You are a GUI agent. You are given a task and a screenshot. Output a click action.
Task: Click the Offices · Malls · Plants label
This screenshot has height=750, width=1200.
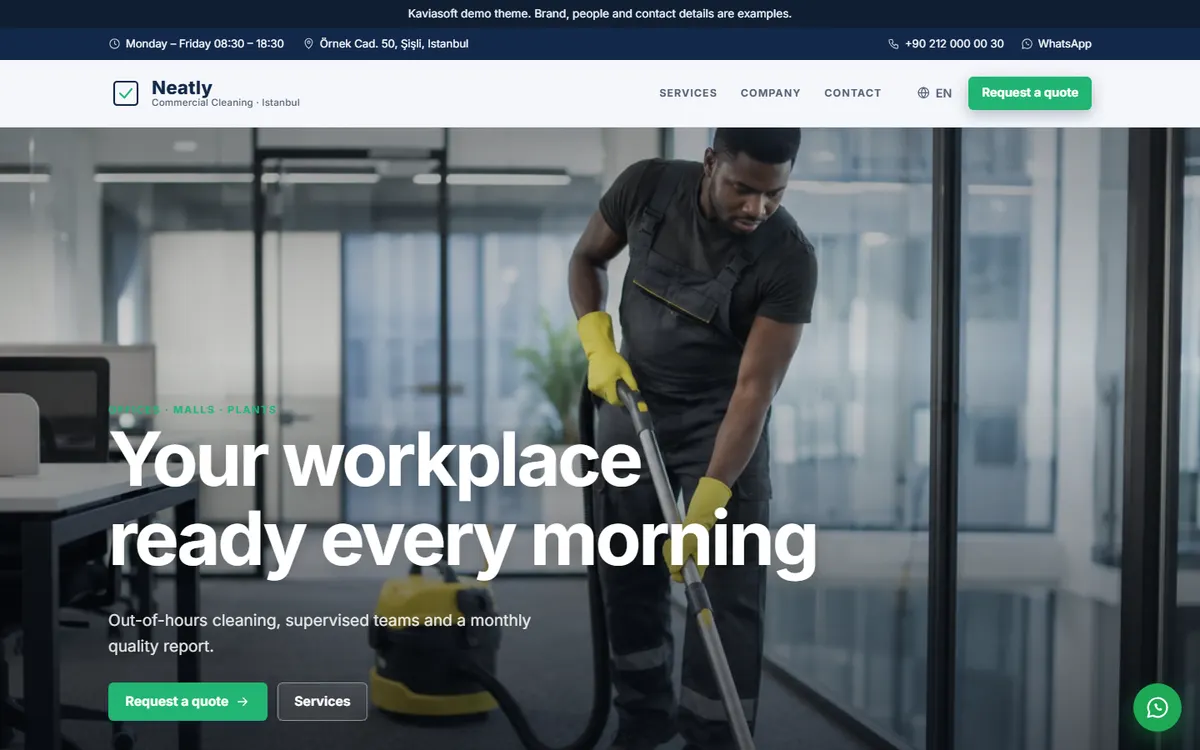click(193, 410)
